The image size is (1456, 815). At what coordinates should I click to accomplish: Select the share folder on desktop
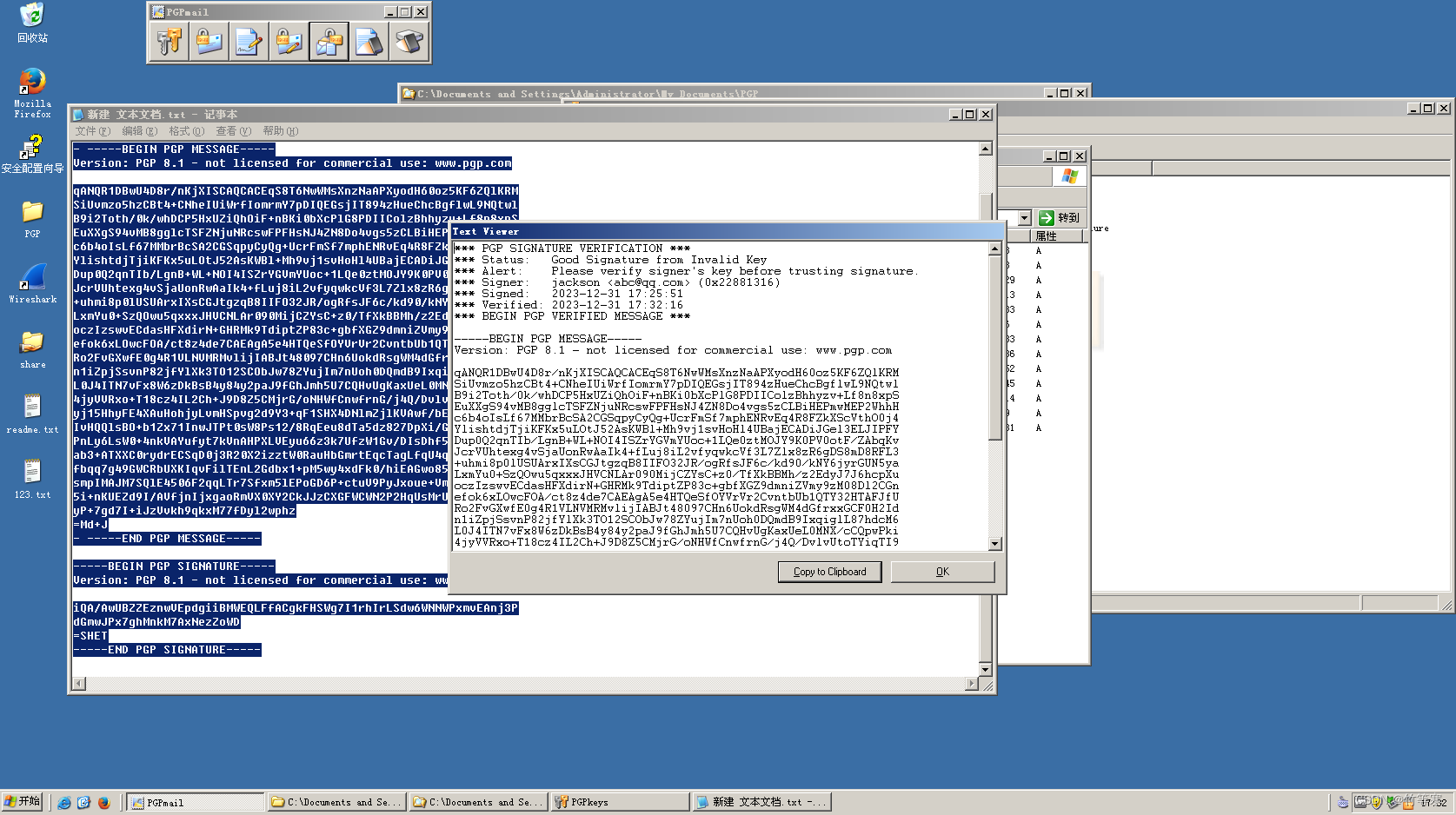coord(32,349)
